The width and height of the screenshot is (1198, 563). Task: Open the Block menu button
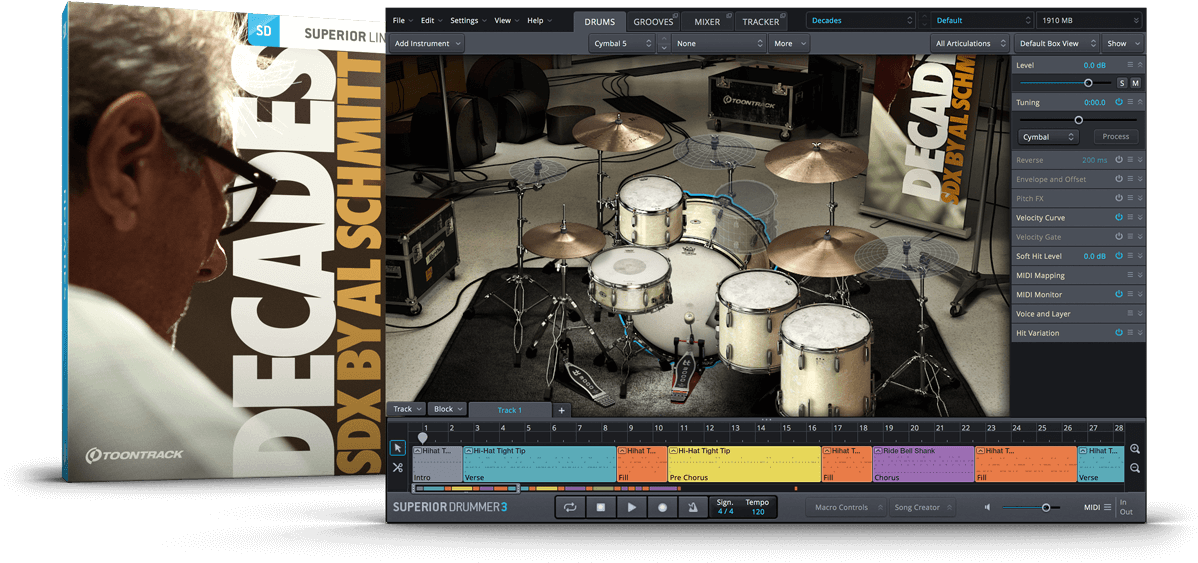pyautogui.click(x=448, y=409)
